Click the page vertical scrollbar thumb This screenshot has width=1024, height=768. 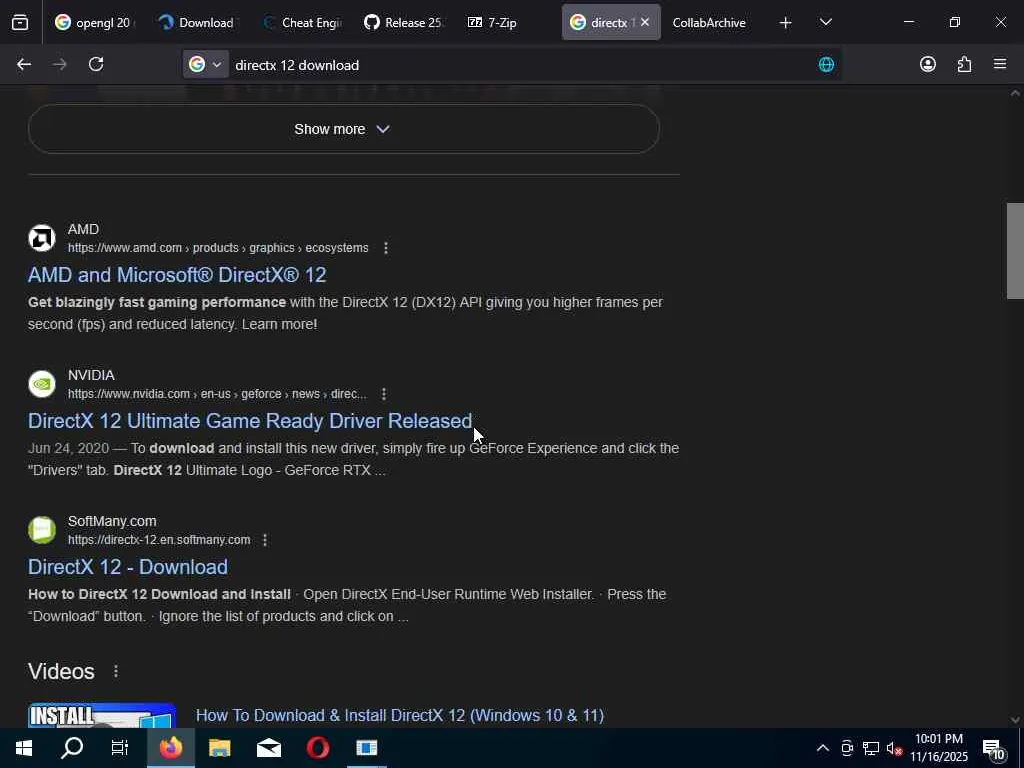point(1015,251)
